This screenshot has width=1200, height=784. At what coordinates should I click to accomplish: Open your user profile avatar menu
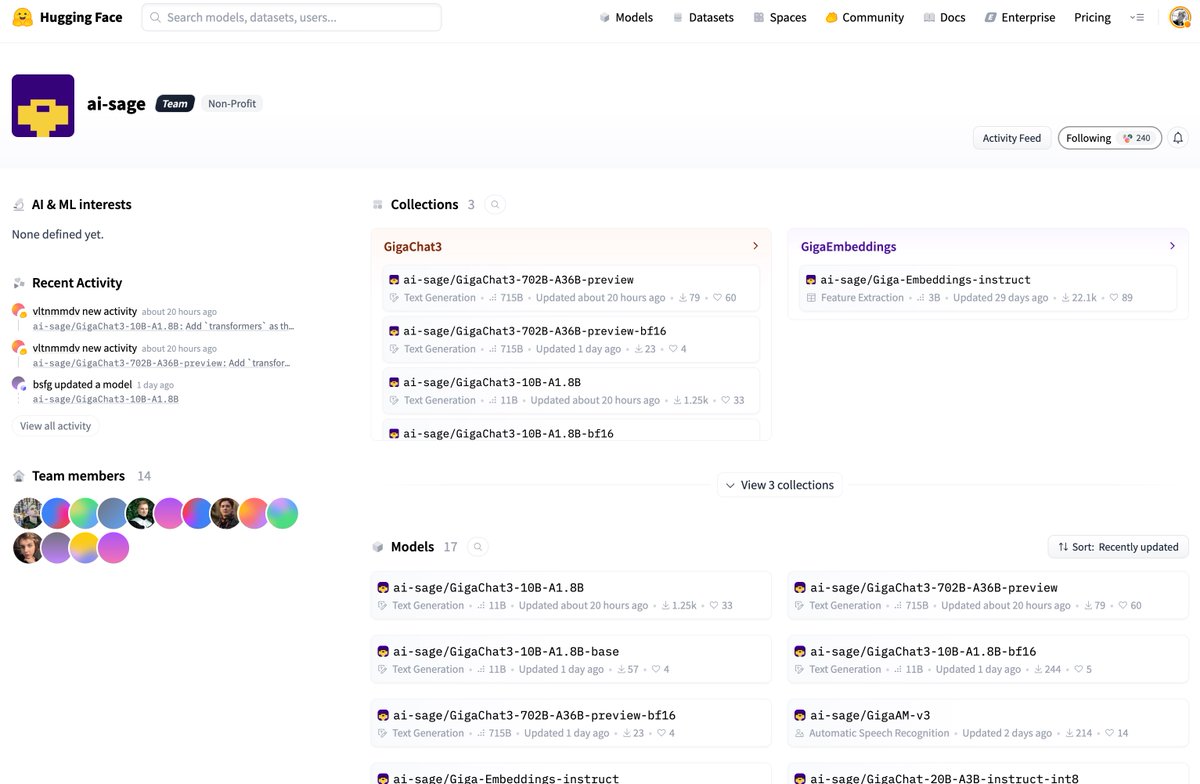point(1180,17)
